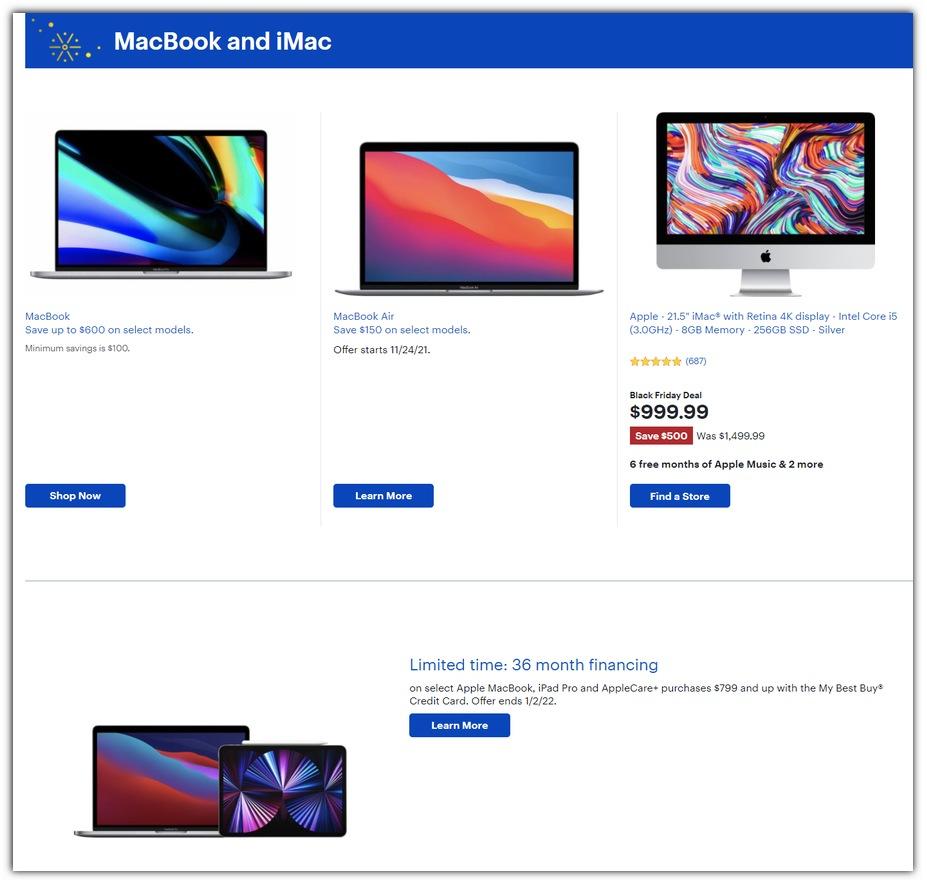Click the fireworks icon in the banner
Viewport: 927px width, 885px height.
(66, 43)
